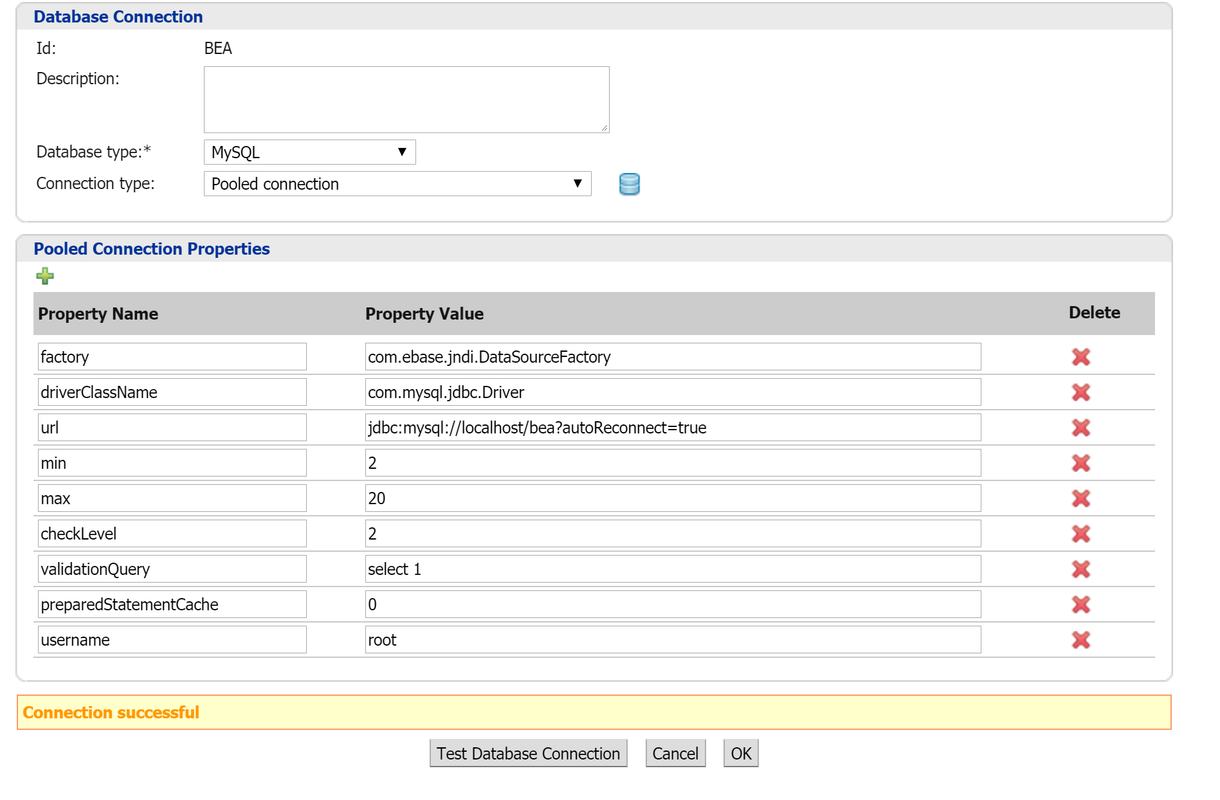Cancel the database connection dialog
The height and width of the screenshot is (800, 1220).
point(675,753)
